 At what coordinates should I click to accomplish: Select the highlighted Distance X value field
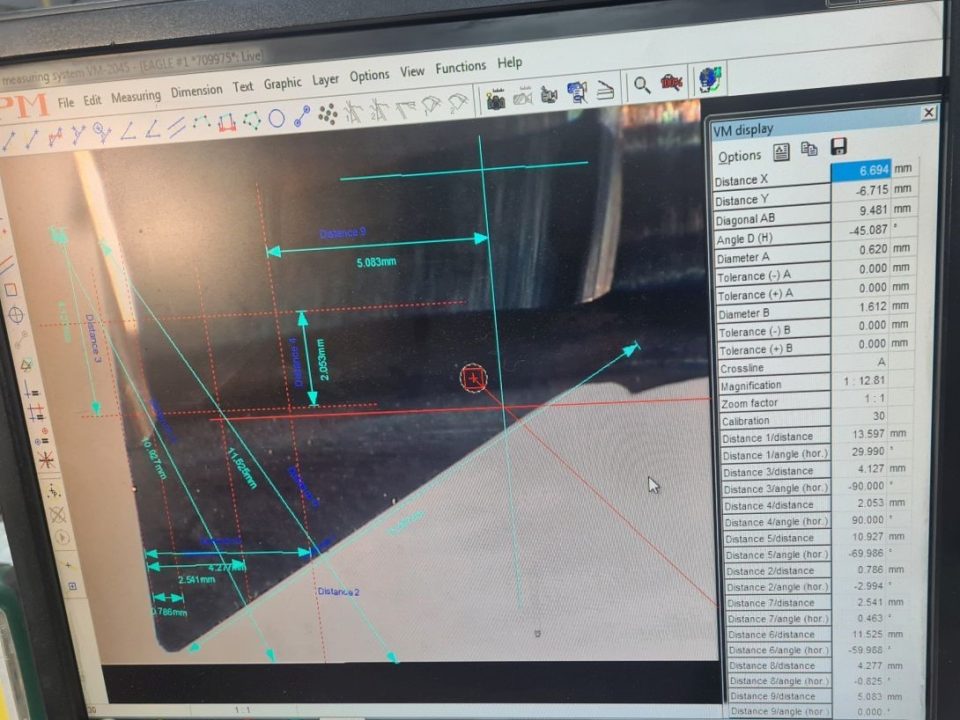coord(860,171)
